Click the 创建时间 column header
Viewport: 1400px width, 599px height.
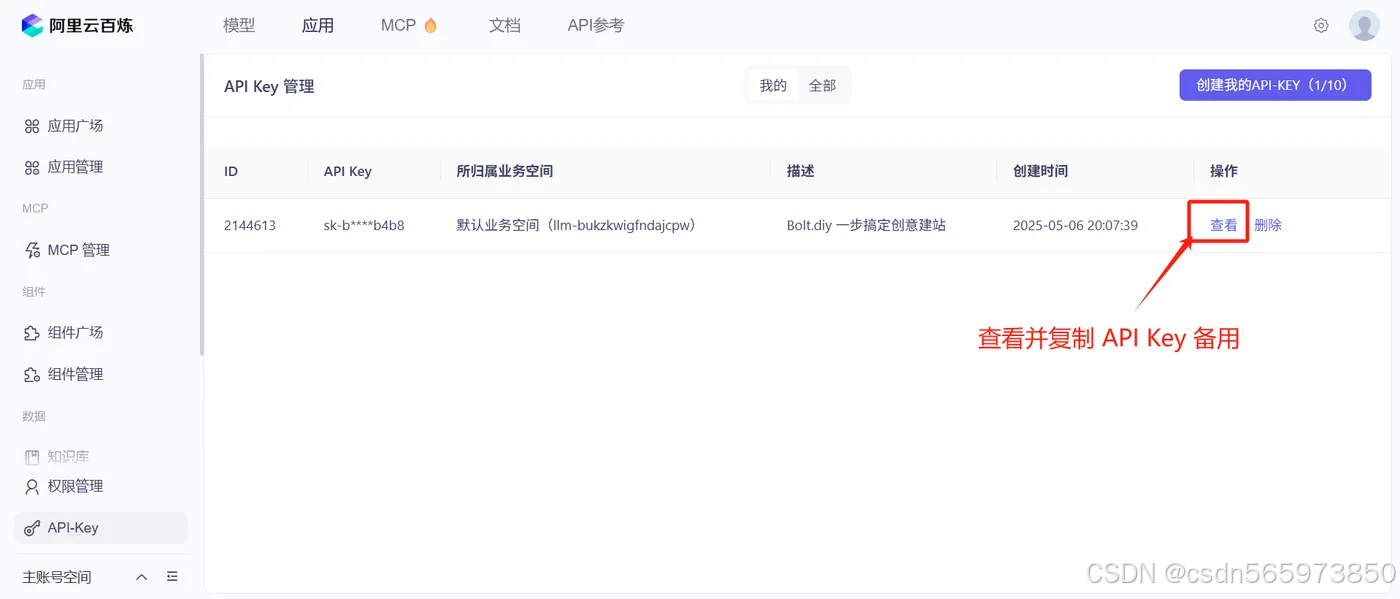click(1041, 171)
